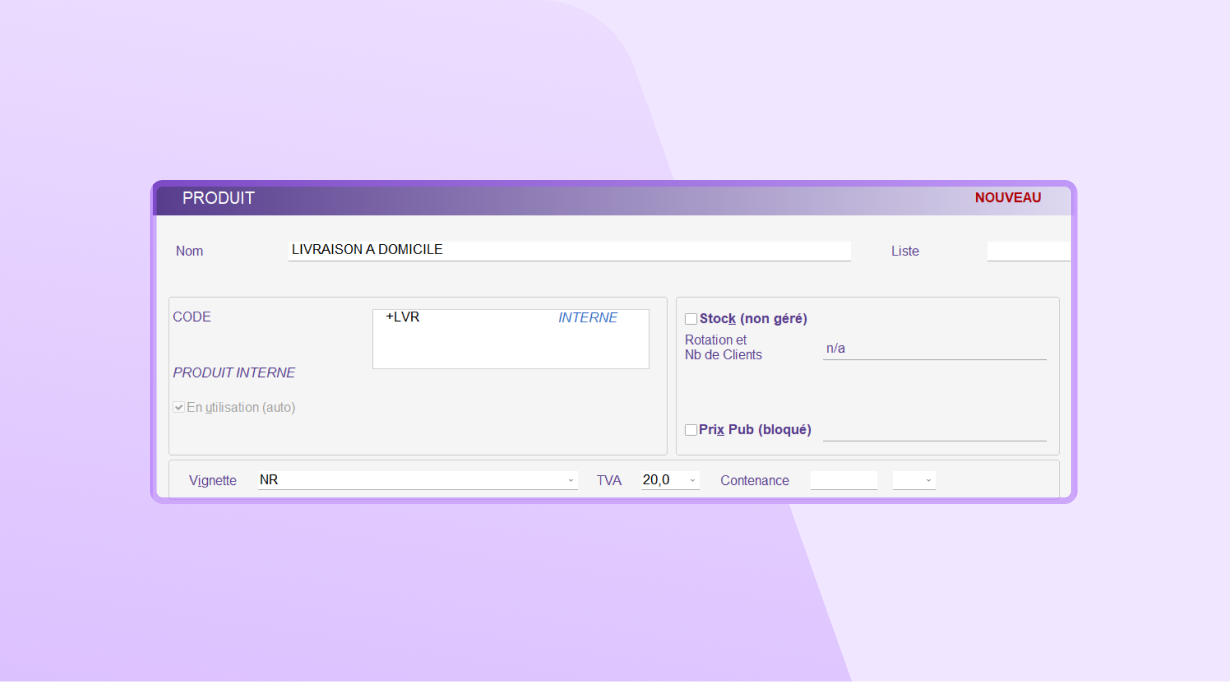Click the Liste input field

(x=1027, y=251)
